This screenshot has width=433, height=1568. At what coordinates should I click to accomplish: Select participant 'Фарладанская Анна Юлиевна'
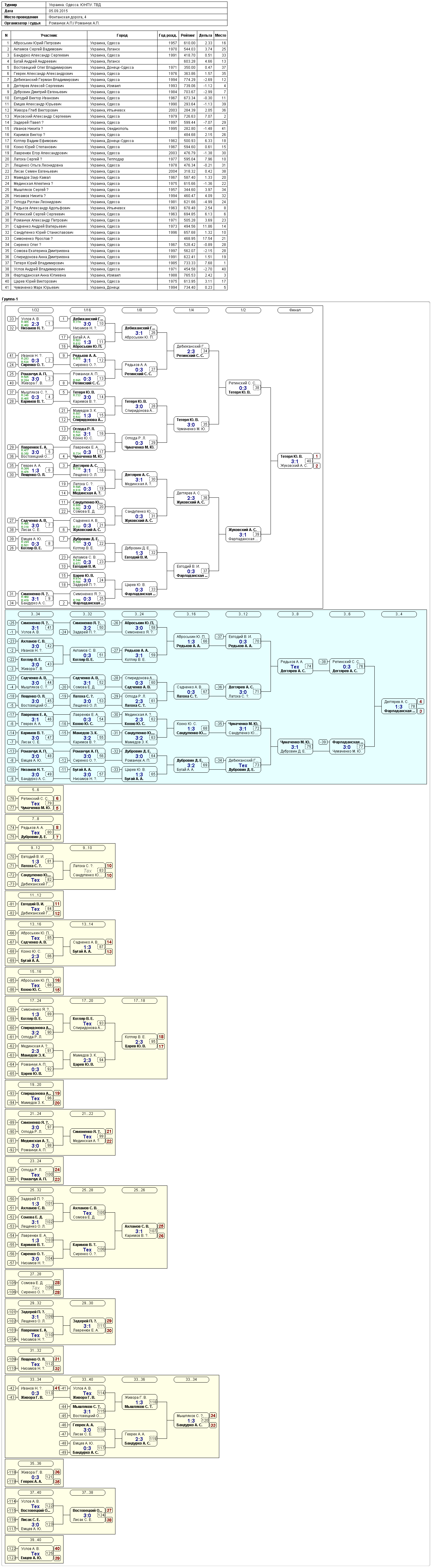(40, 274)
